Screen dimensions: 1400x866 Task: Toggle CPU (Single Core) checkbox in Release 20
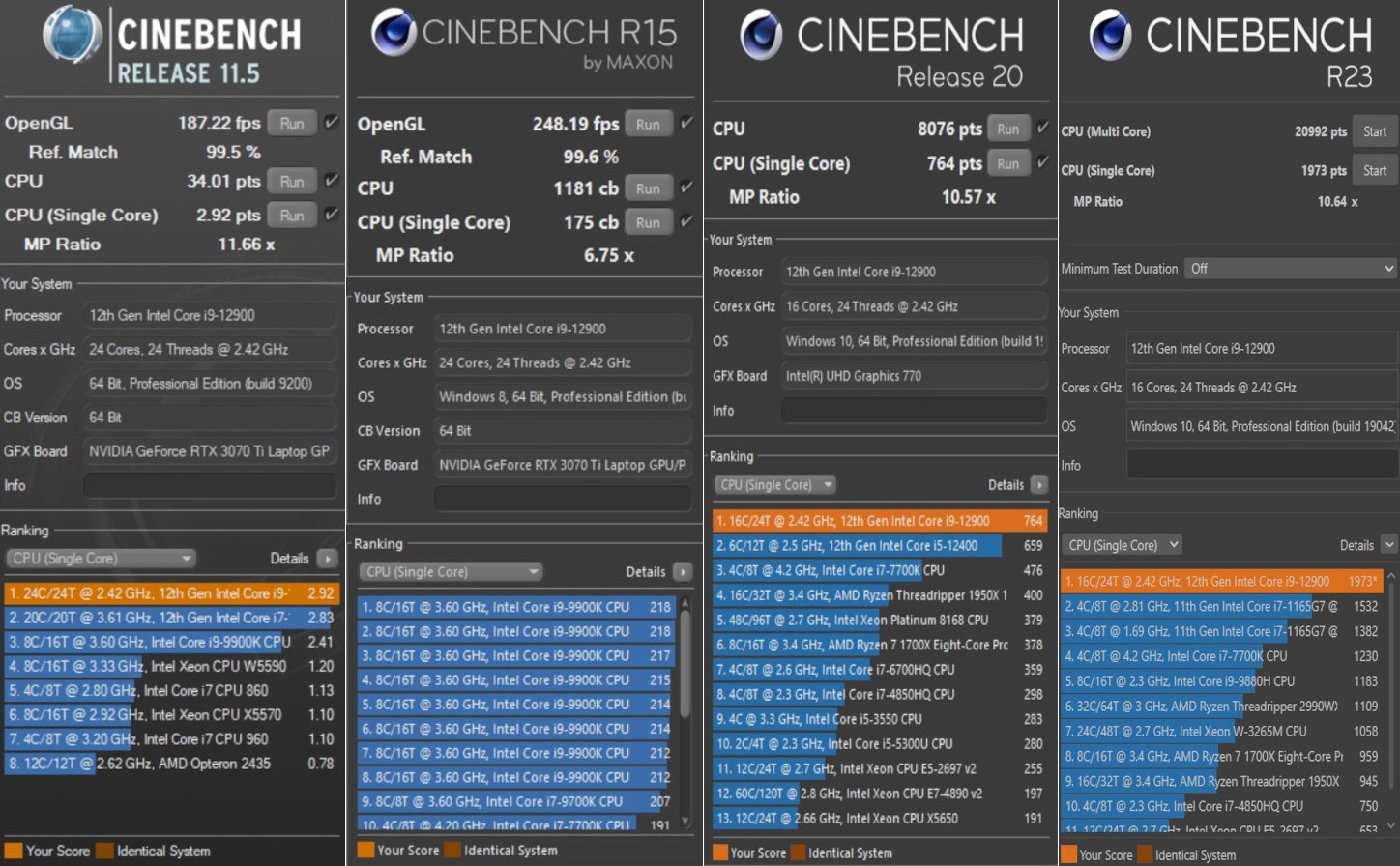tap(1043, 162)
